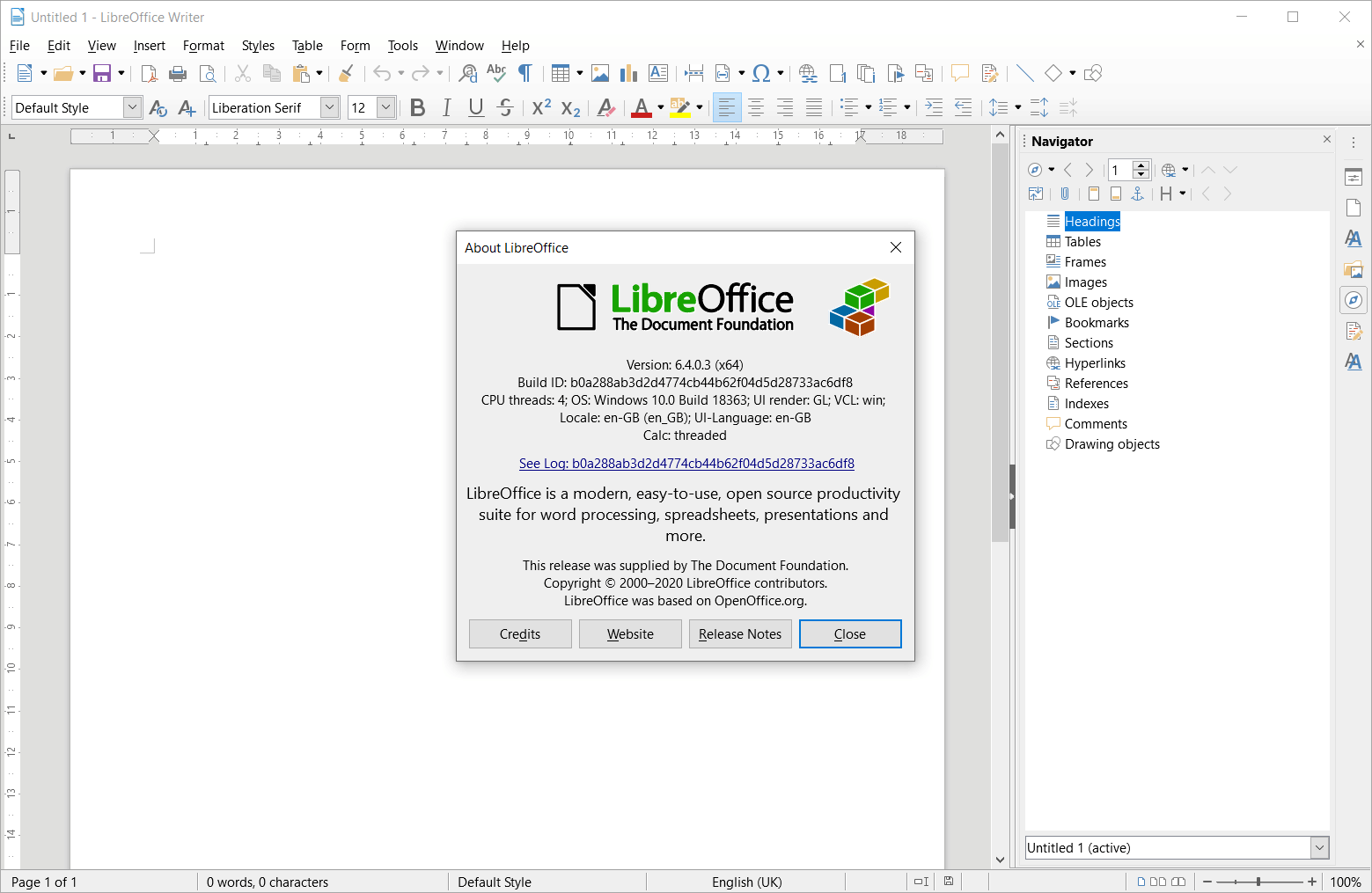Apply subscript formatting
Screen dimensions: 1372x893
pyautogui.click(x=570, y=107)
